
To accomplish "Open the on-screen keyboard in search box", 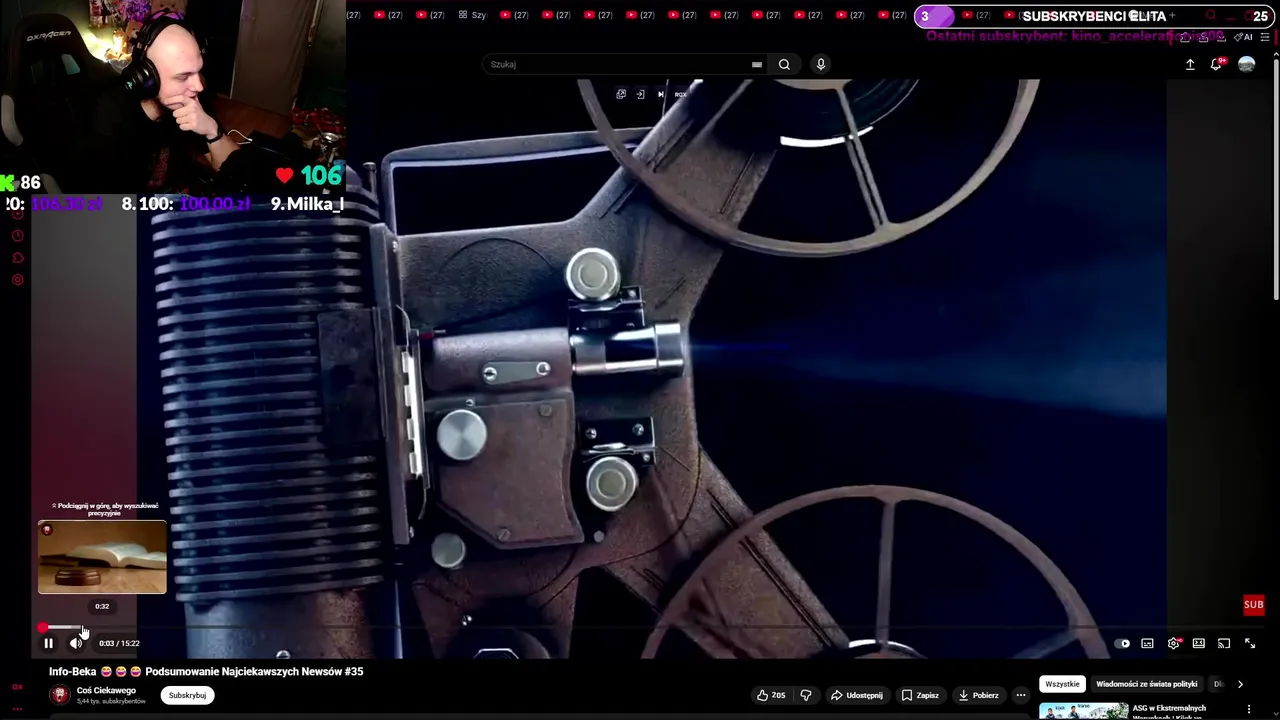I will (757, 64).
